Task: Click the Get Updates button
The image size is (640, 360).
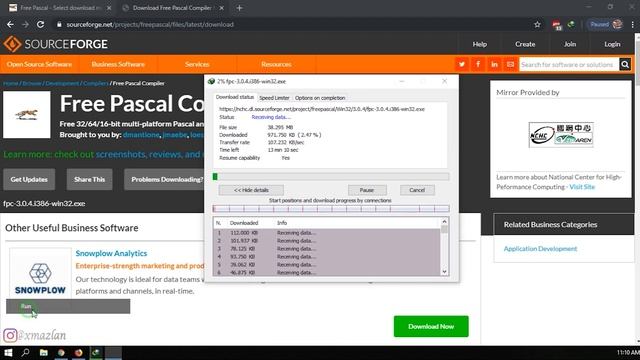Action: tap(29, 180)
